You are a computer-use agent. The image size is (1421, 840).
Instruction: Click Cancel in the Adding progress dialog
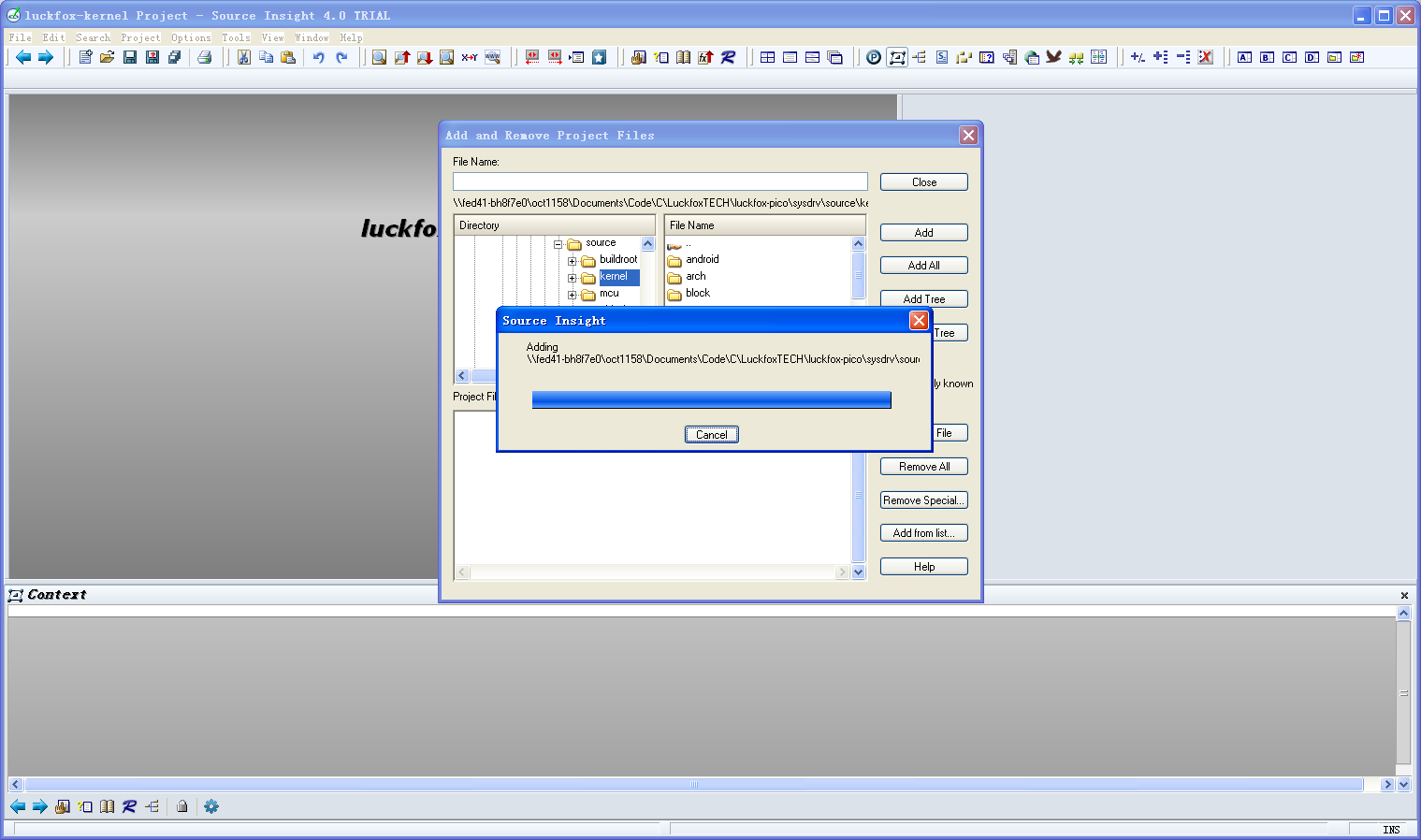coord(712,434)
